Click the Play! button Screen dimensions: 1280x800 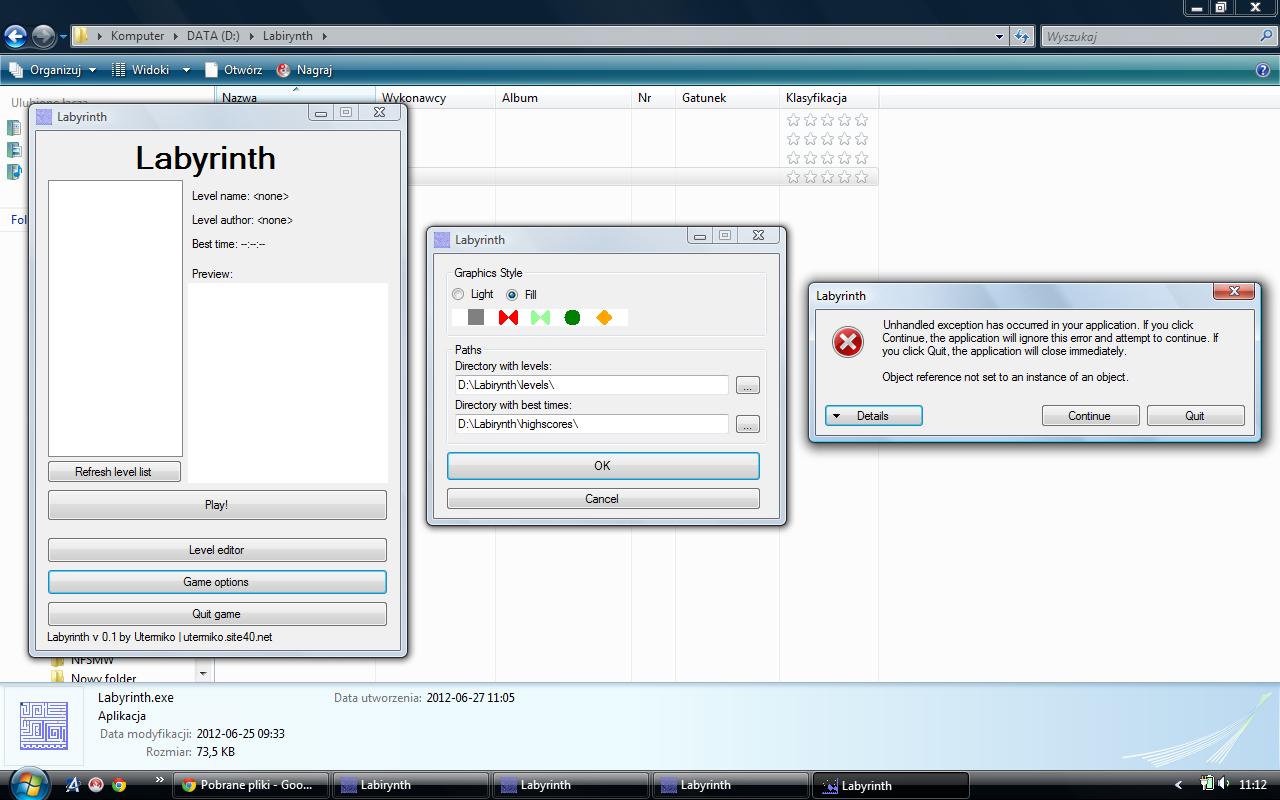pos(217,505)
